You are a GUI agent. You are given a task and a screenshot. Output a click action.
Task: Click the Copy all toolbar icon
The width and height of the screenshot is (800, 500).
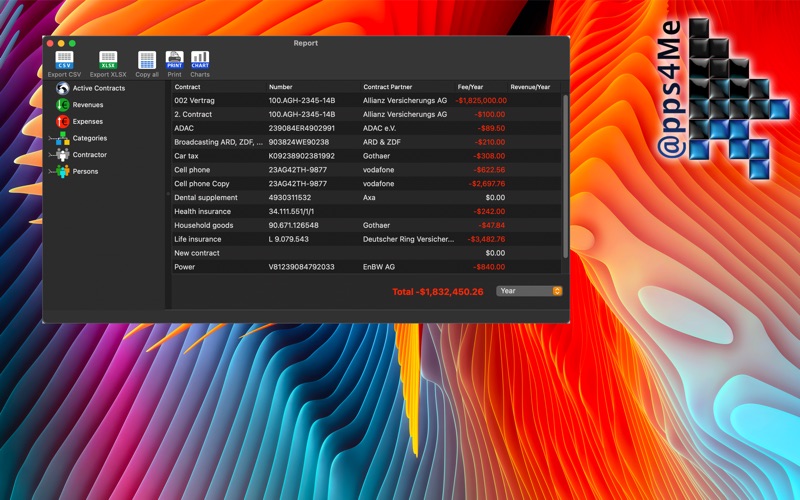coord(147,60)
